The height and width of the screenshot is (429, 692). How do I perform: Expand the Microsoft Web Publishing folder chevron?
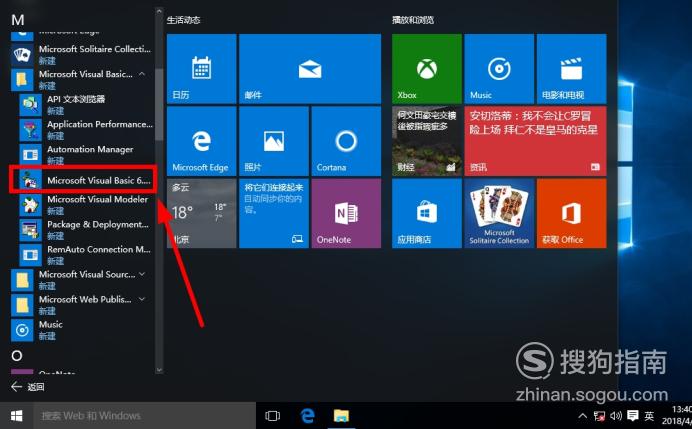(x=142, y=299)
